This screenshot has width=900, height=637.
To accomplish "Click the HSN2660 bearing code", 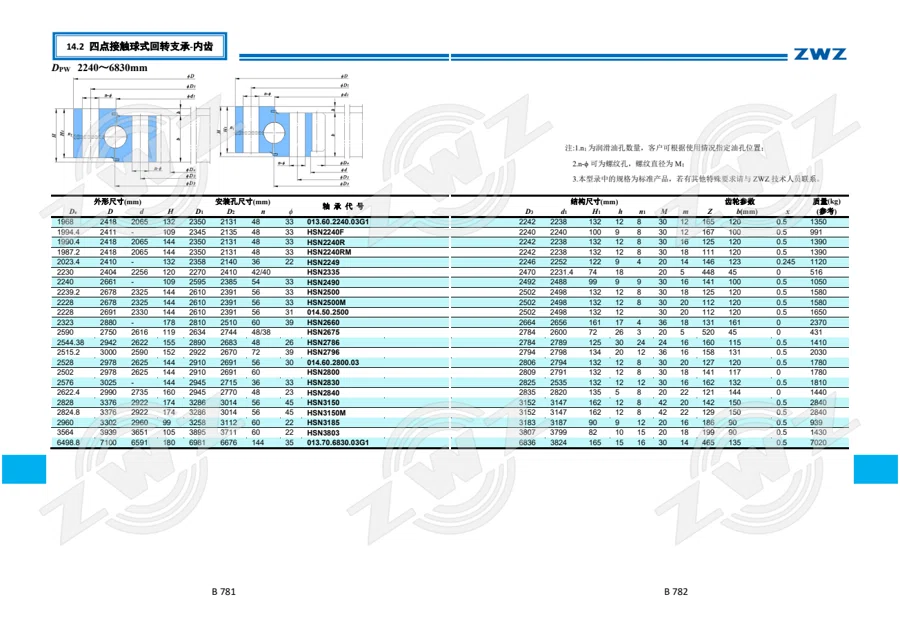I will click(323, 323).
